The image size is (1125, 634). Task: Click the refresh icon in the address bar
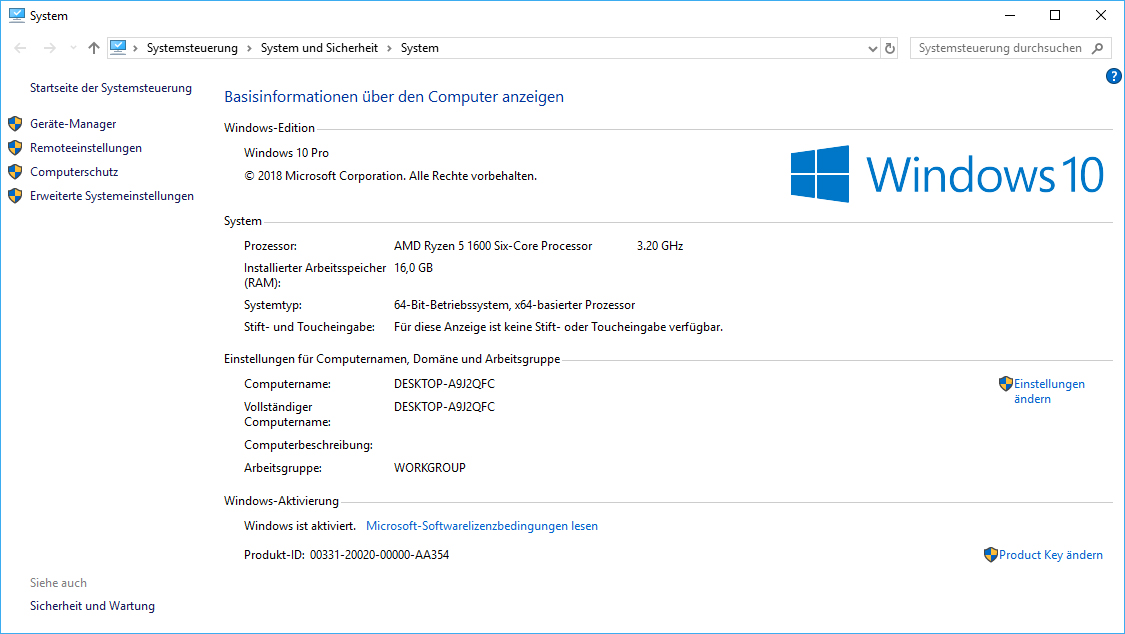point(889,47)
